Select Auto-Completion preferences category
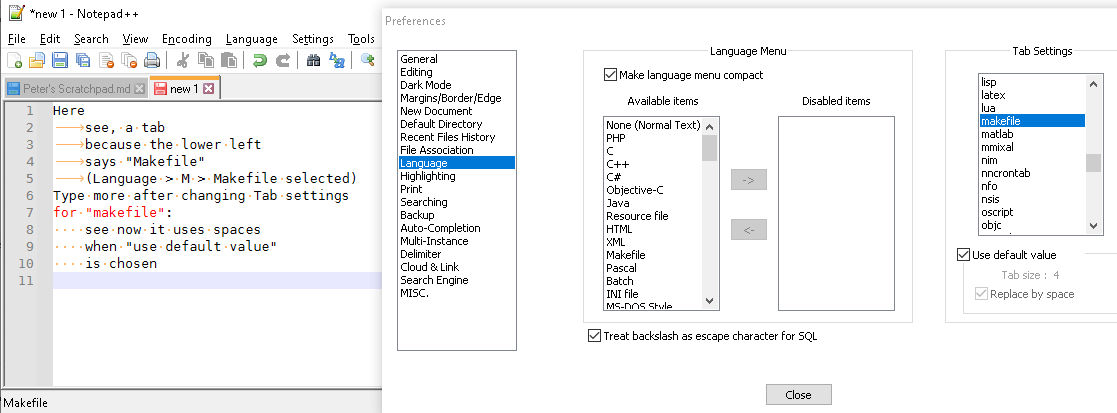Screen dimensions: 1117x413 440,228
